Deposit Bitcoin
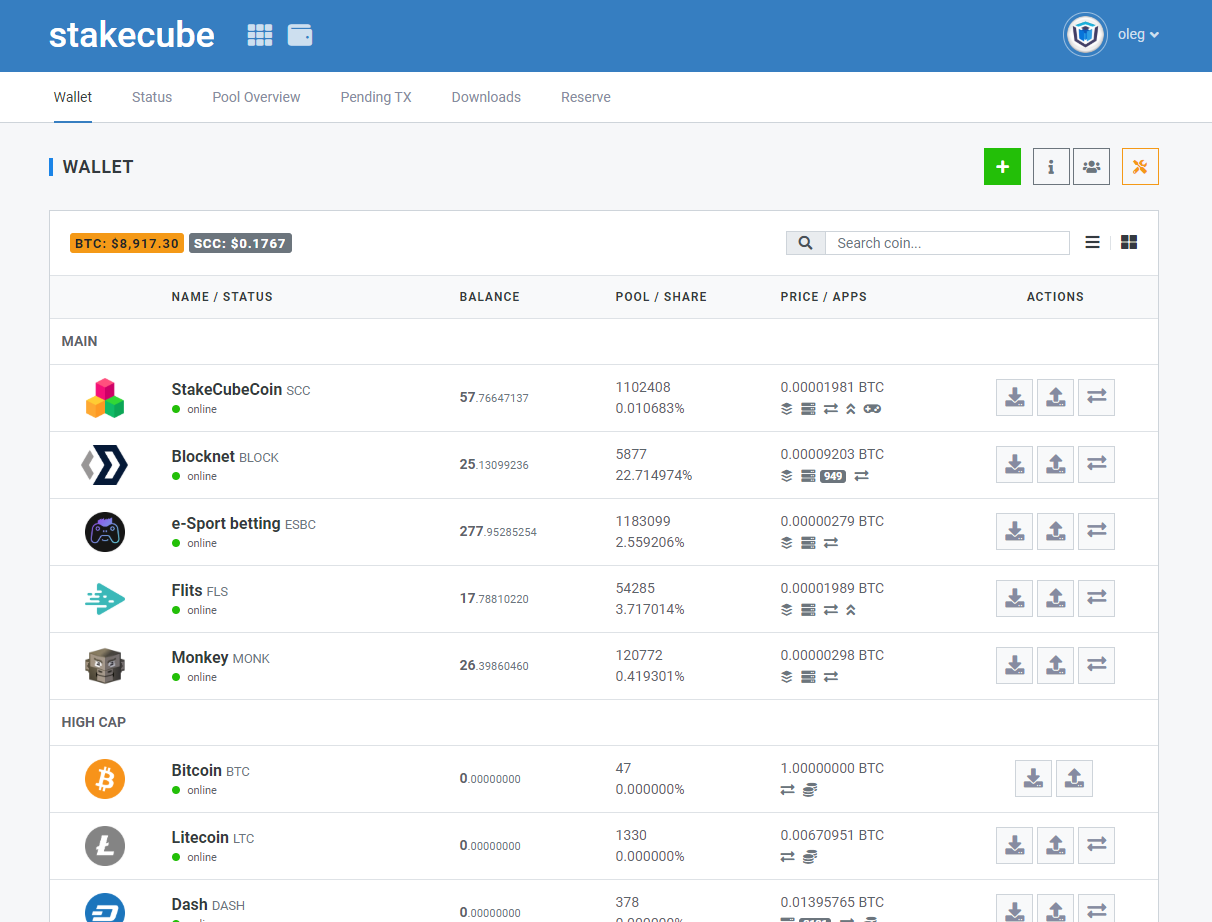The height and width of the screenshot is (922, 1212). point(1034,778)
